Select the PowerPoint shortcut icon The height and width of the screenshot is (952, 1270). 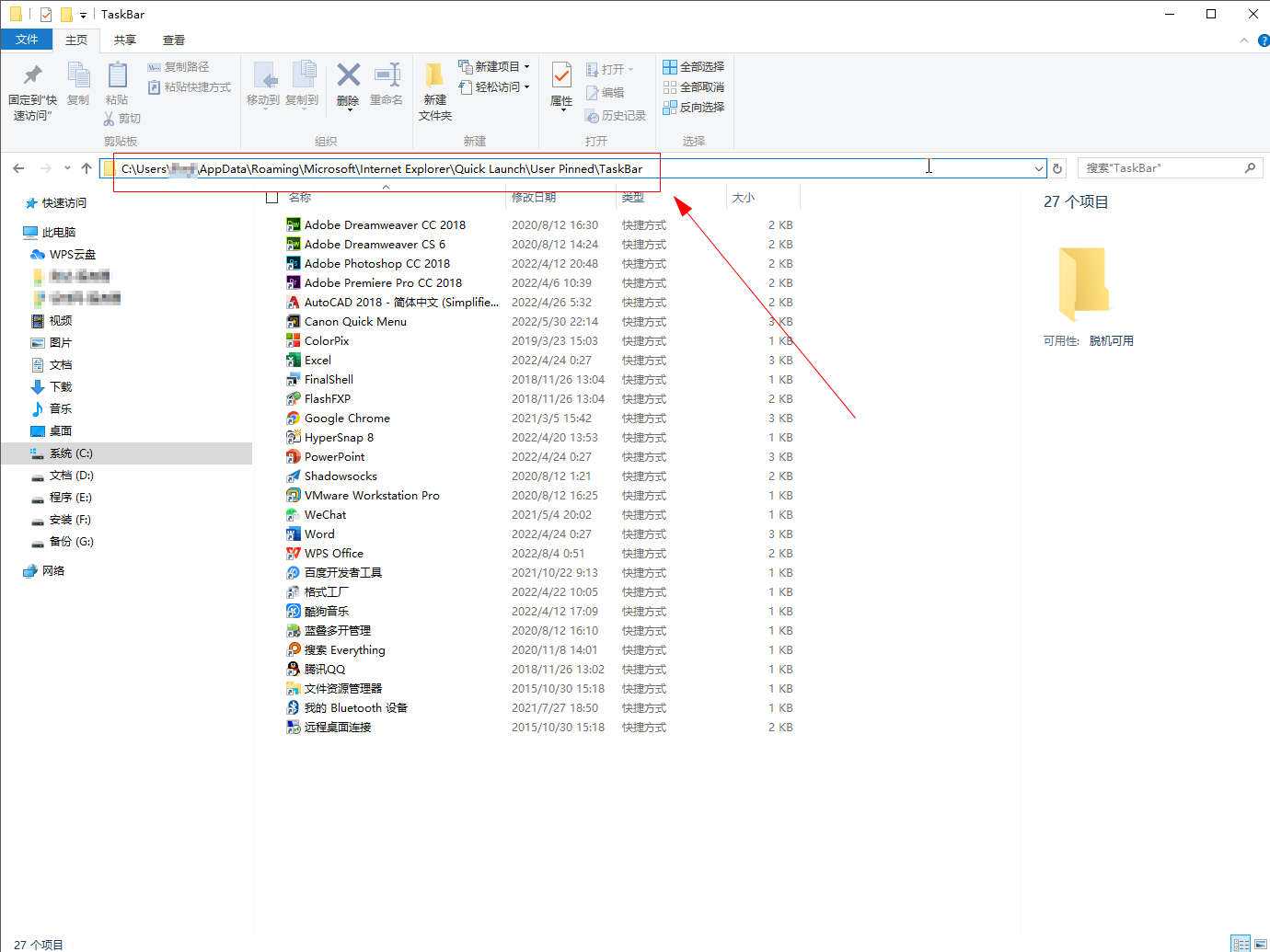tap(294, 457)
